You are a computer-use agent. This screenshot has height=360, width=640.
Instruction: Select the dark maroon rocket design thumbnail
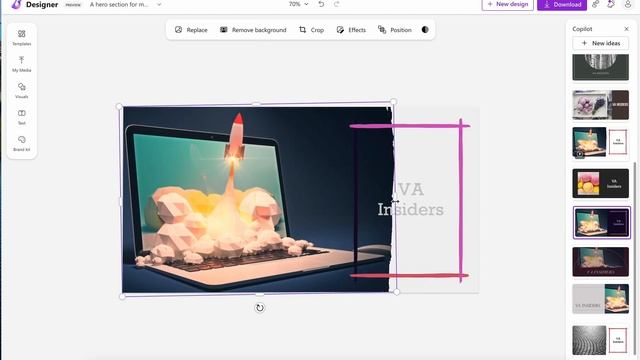(600, 262)
